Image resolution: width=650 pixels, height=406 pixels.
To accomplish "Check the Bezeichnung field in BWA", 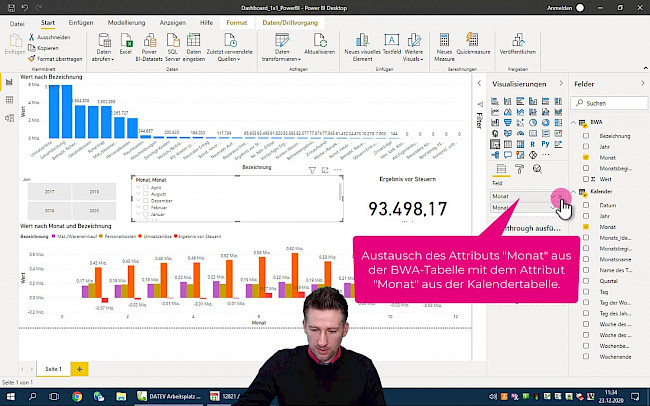I will [x=585, y=135].
